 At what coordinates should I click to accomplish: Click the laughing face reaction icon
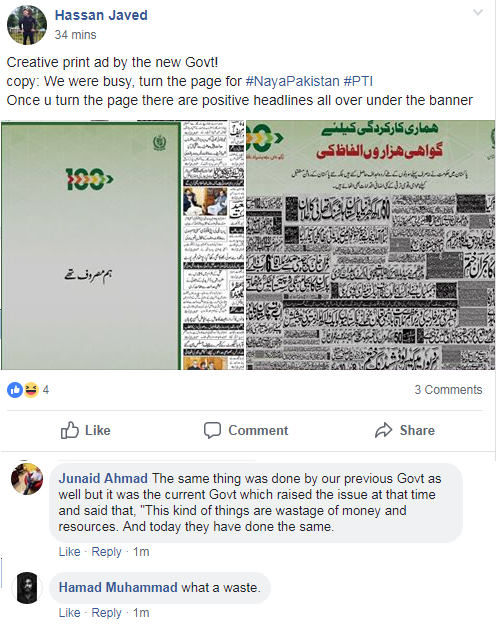[31, 390]
